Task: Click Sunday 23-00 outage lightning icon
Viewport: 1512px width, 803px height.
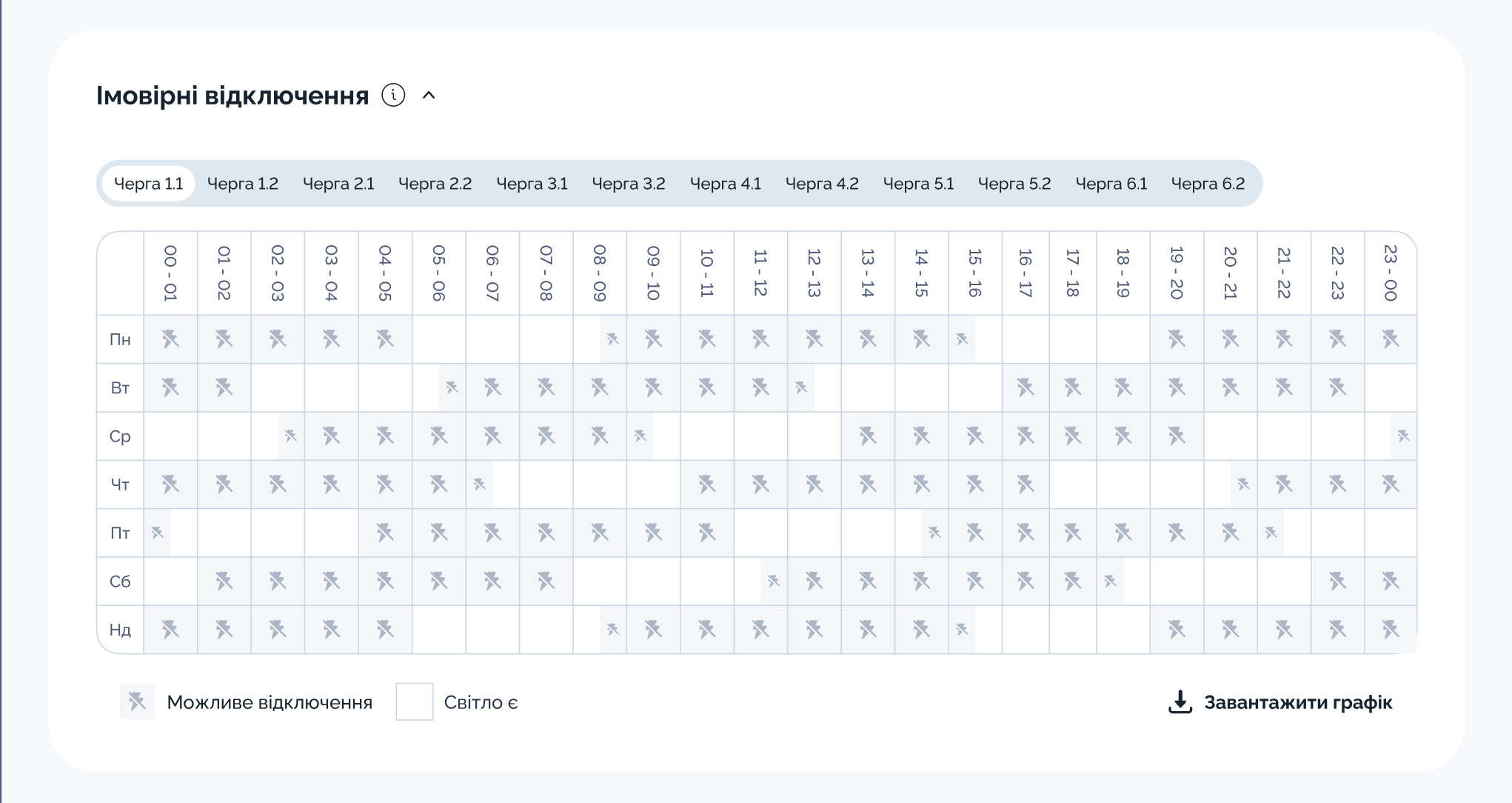Action: (x=1390, y=630)
